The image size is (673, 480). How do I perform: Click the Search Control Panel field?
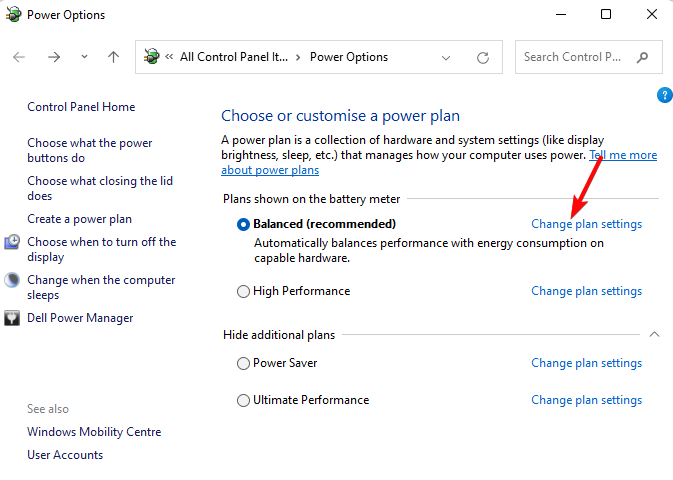[575, 57]
